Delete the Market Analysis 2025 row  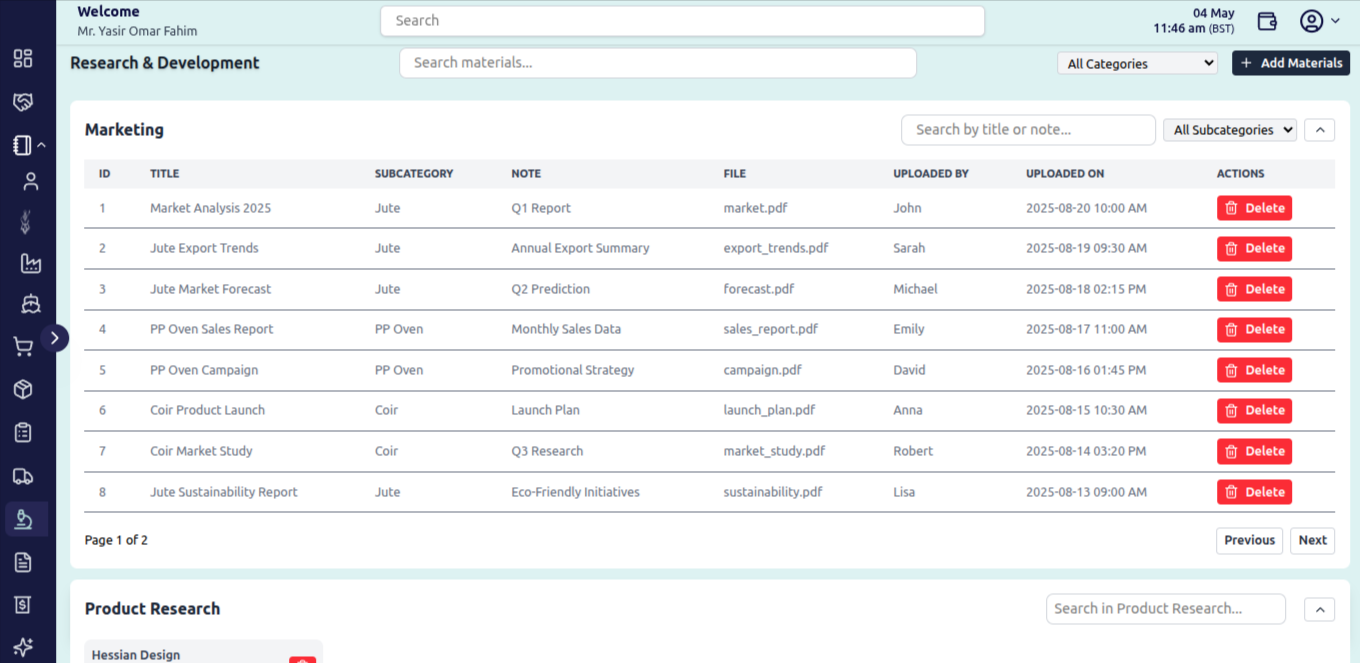[1254, 208]
